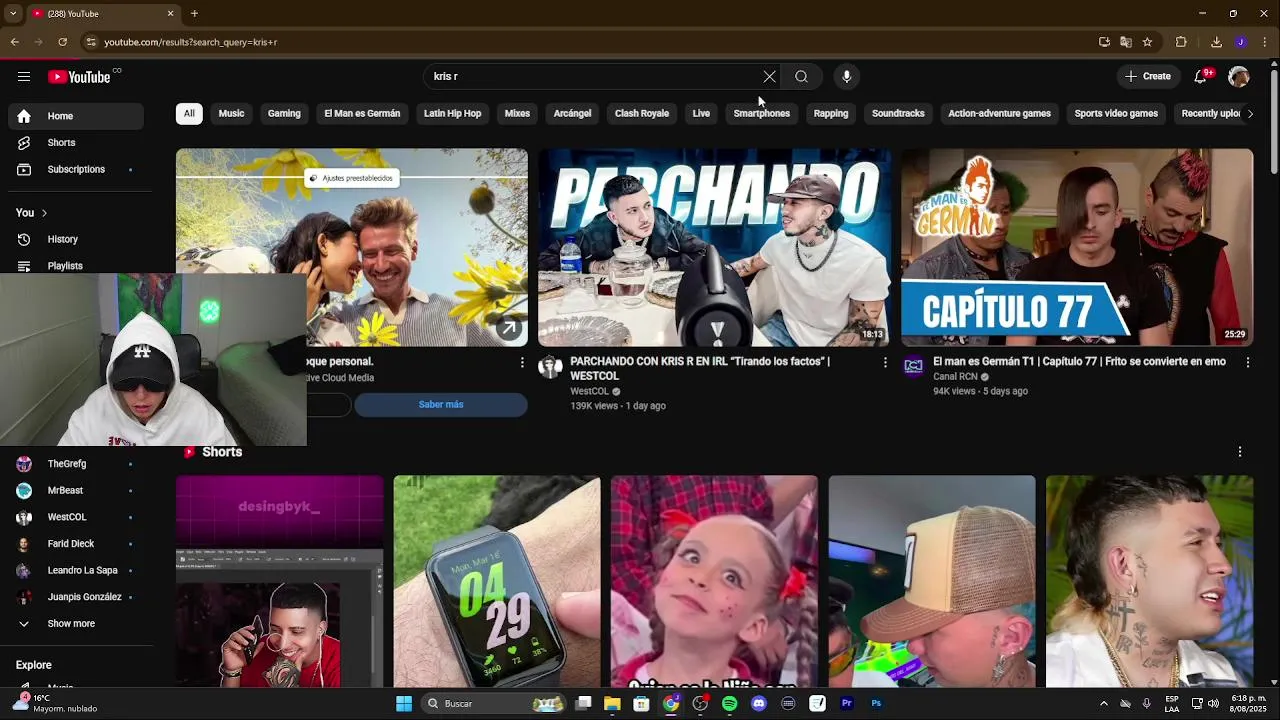Screen dimensions: 1280x720
Task: Open options for the PARCHANDO CON KRIS R video
Action: tap(884, 362)
